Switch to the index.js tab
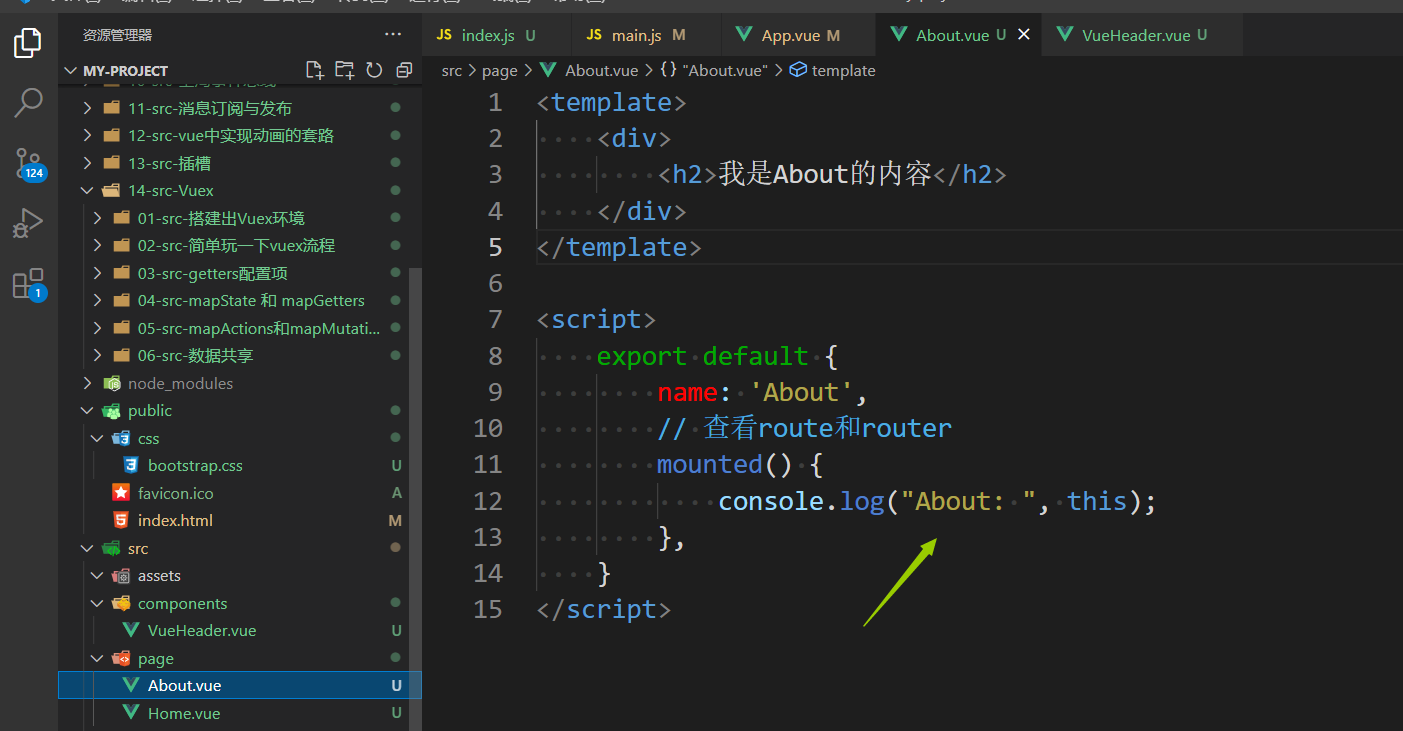 click(497, 35)
